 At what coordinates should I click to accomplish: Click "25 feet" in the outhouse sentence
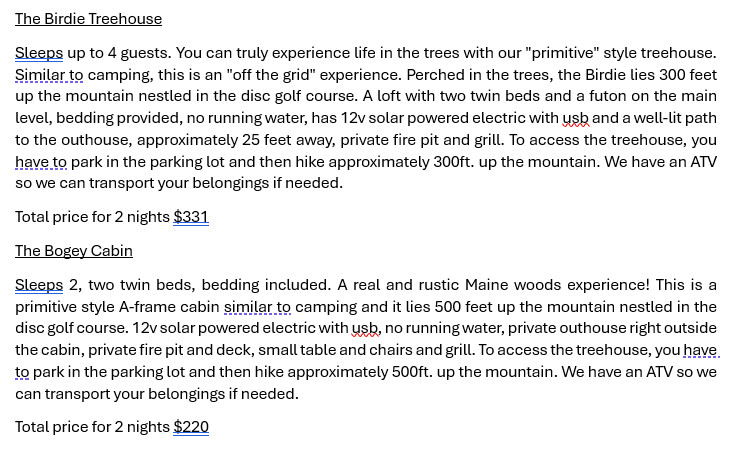305,140
